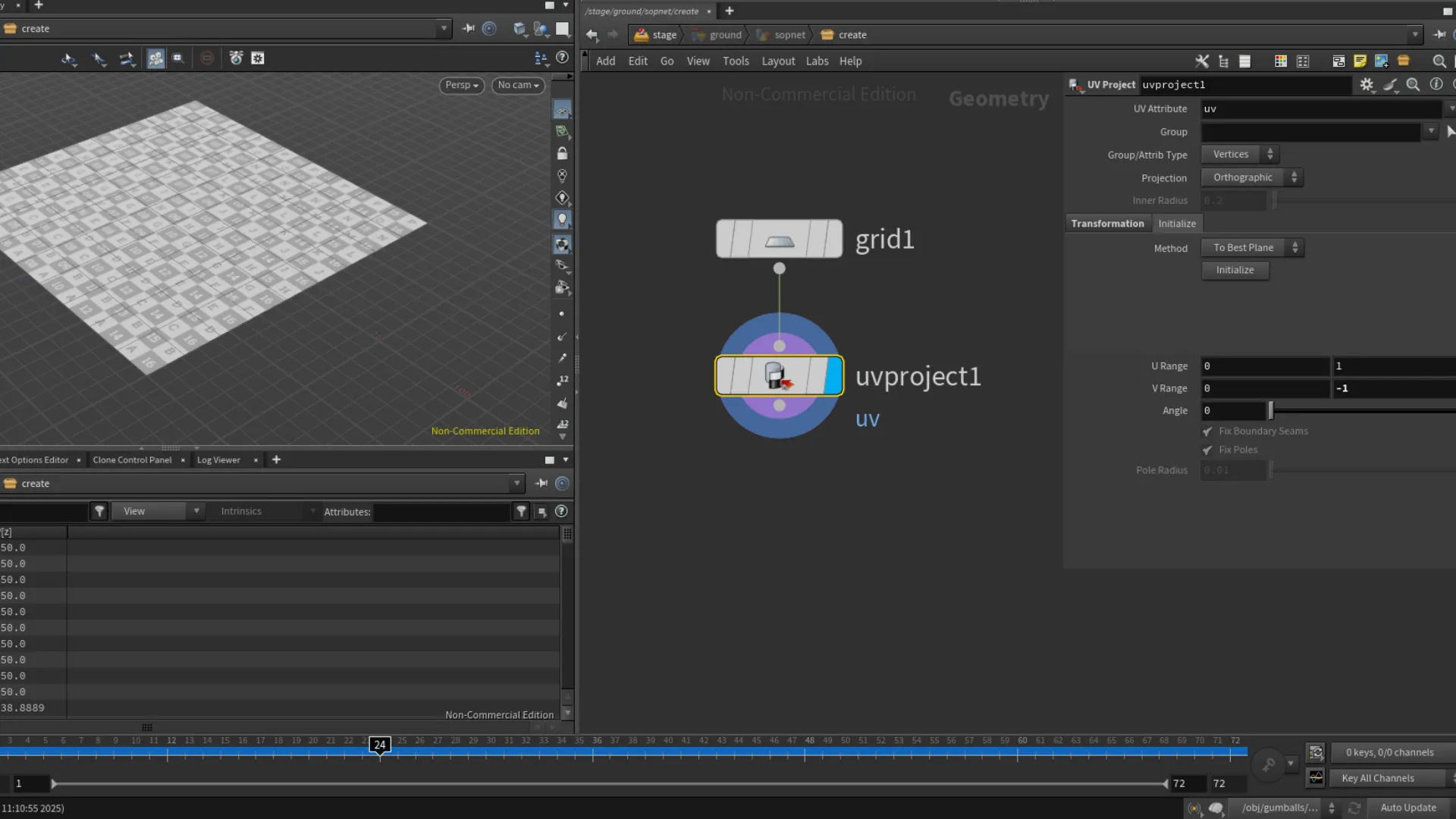Open the Projection dropdown showing Orthographic
Viewport: 1456px width, 819px height.
1251,177
